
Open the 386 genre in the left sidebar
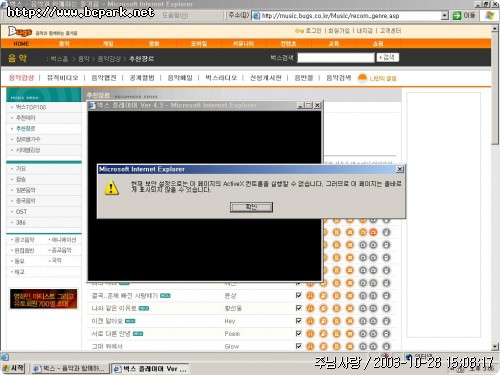[x=21, y=222]
